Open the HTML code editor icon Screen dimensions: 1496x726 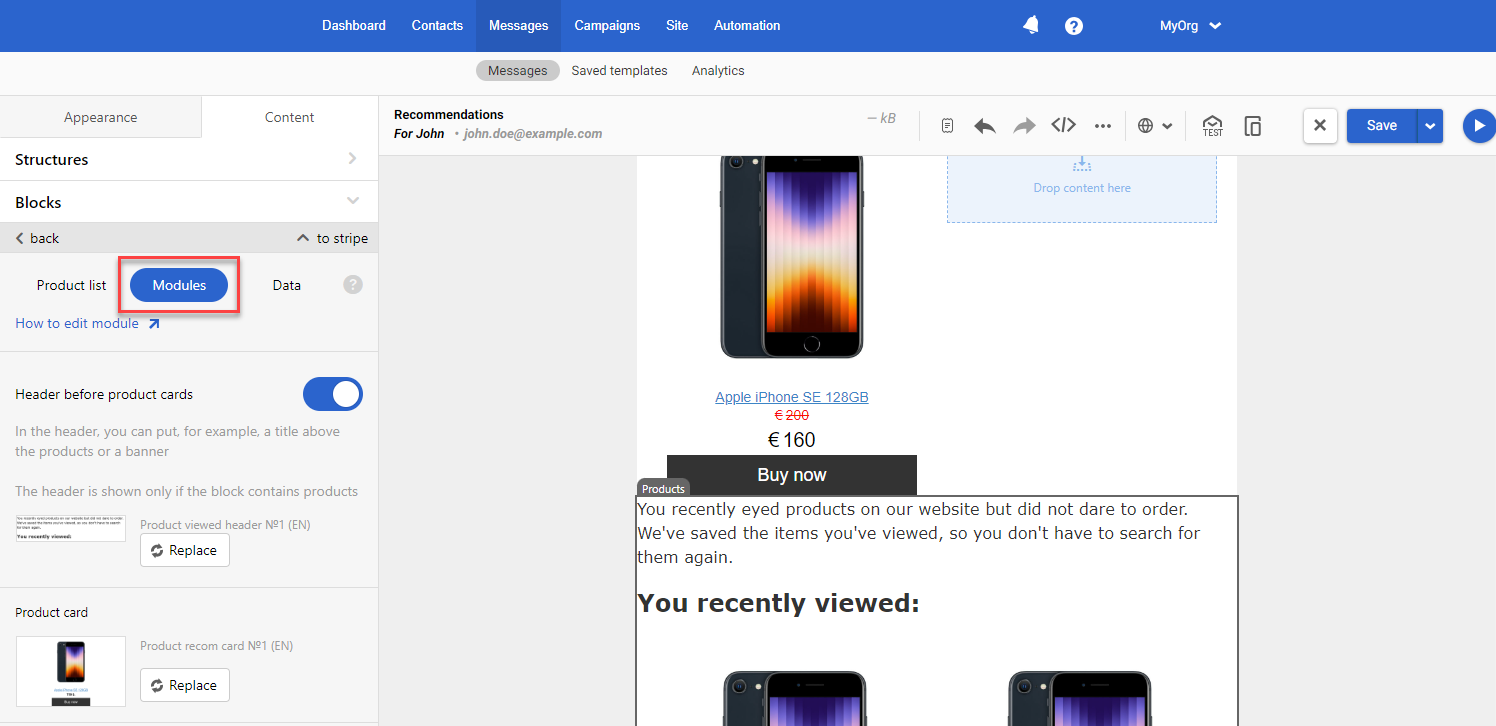tap(1063, 126)
